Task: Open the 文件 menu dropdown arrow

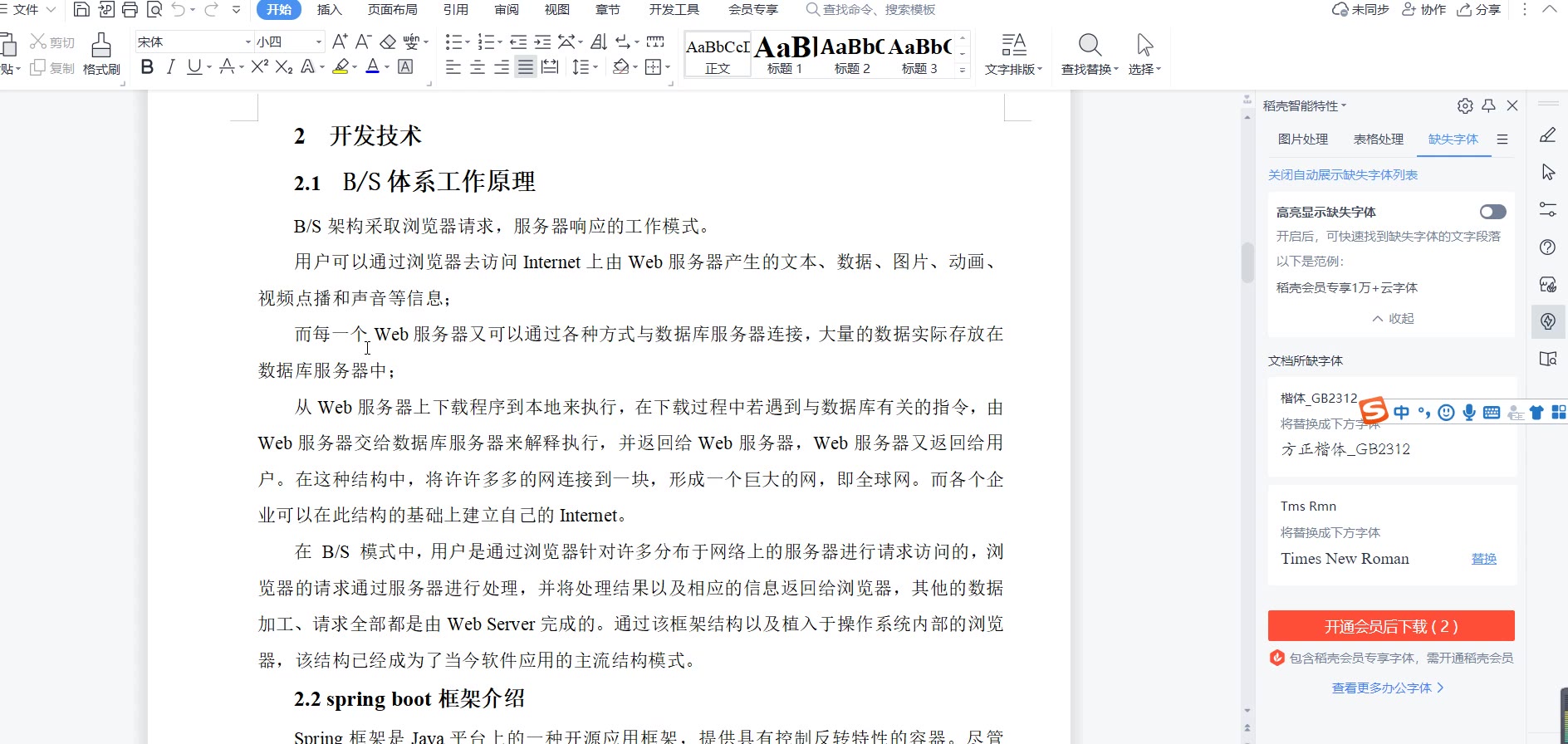Action: (51, 9)
